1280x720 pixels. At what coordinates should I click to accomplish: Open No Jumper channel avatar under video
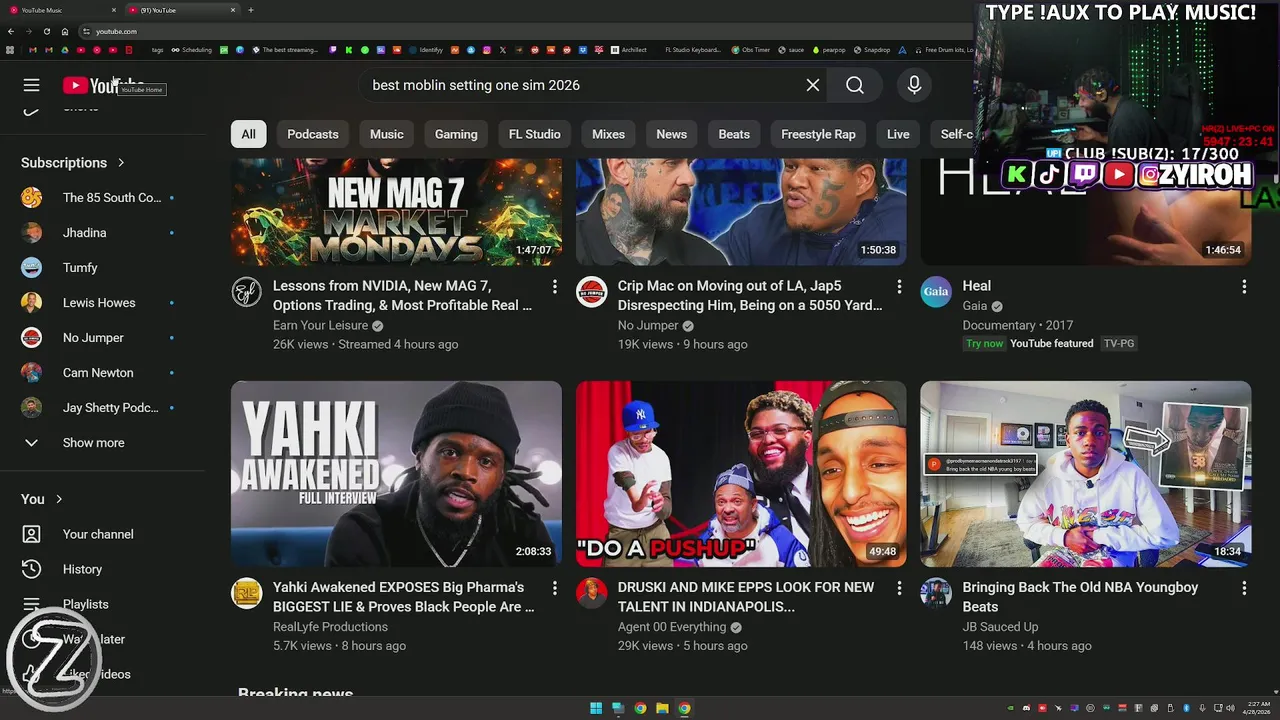(592, 292)
